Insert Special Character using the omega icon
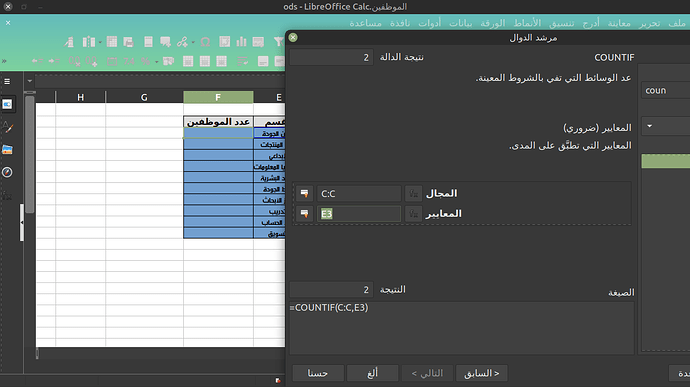Viewport: 690px width, 387px height. [205, 42]
